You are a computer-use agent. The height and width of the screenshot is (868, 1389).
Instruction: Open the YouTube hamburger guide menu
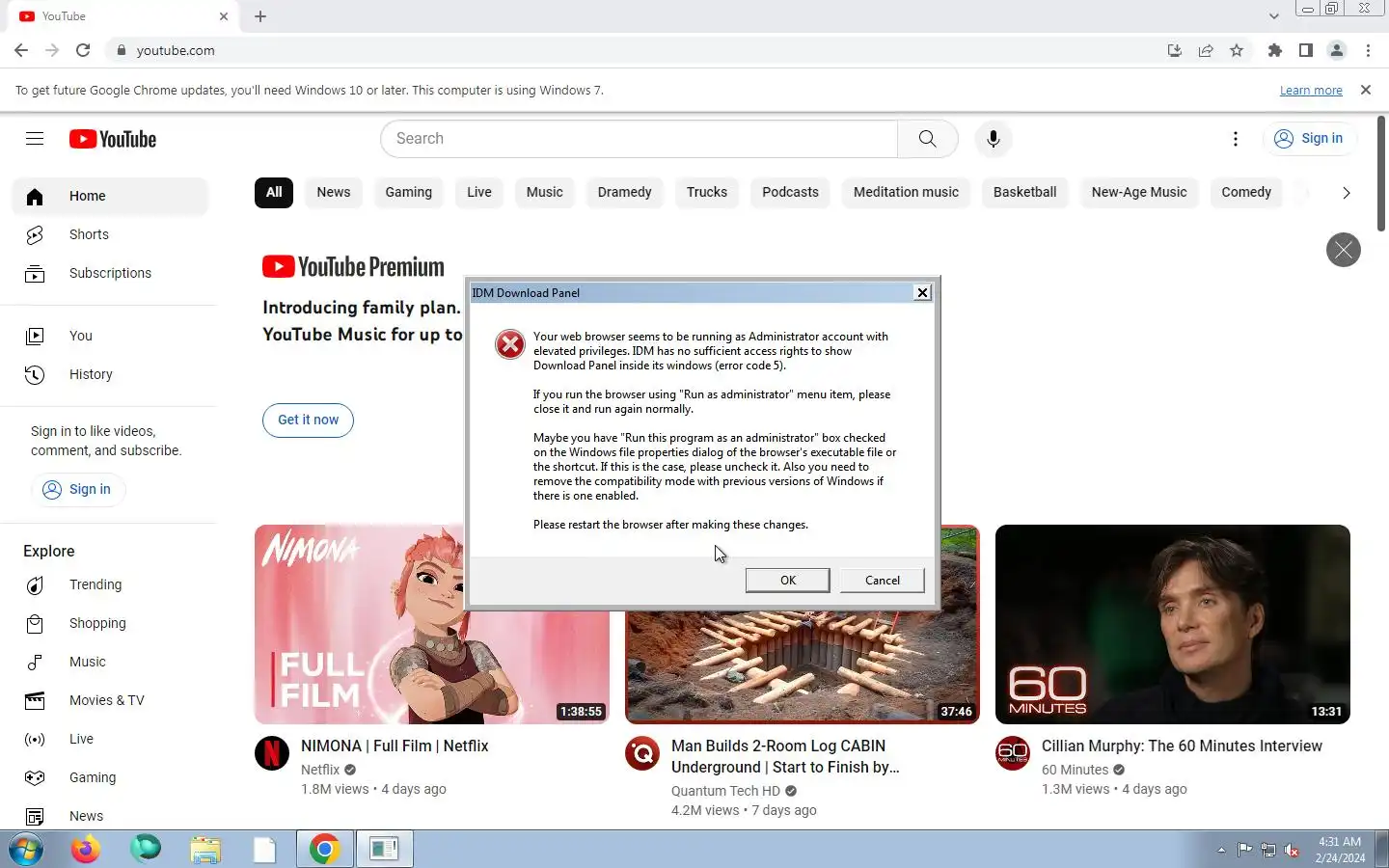tap(35, 139)
